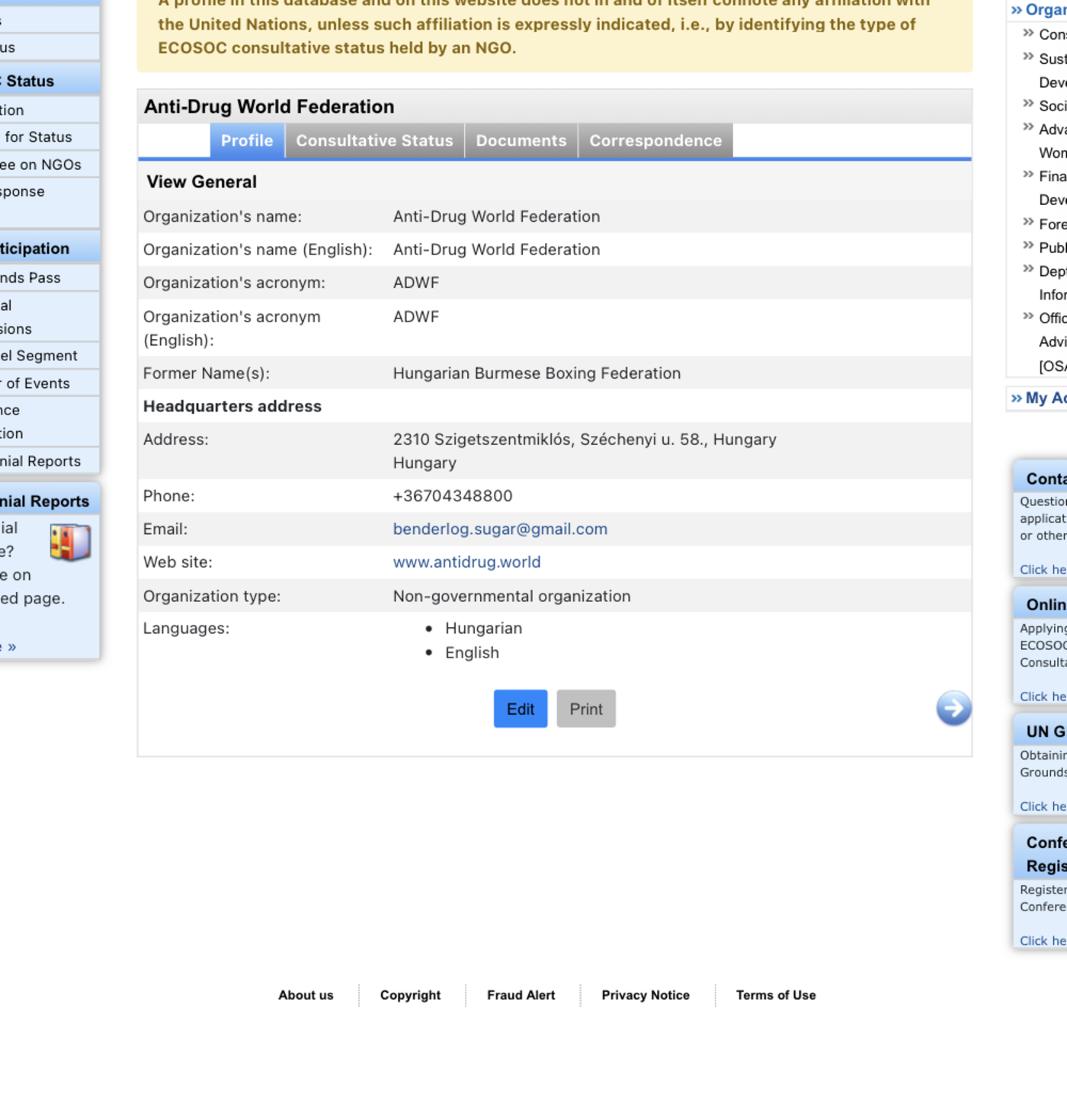Click the gray Print button
1067x1120 pixels.
point(586,709)
